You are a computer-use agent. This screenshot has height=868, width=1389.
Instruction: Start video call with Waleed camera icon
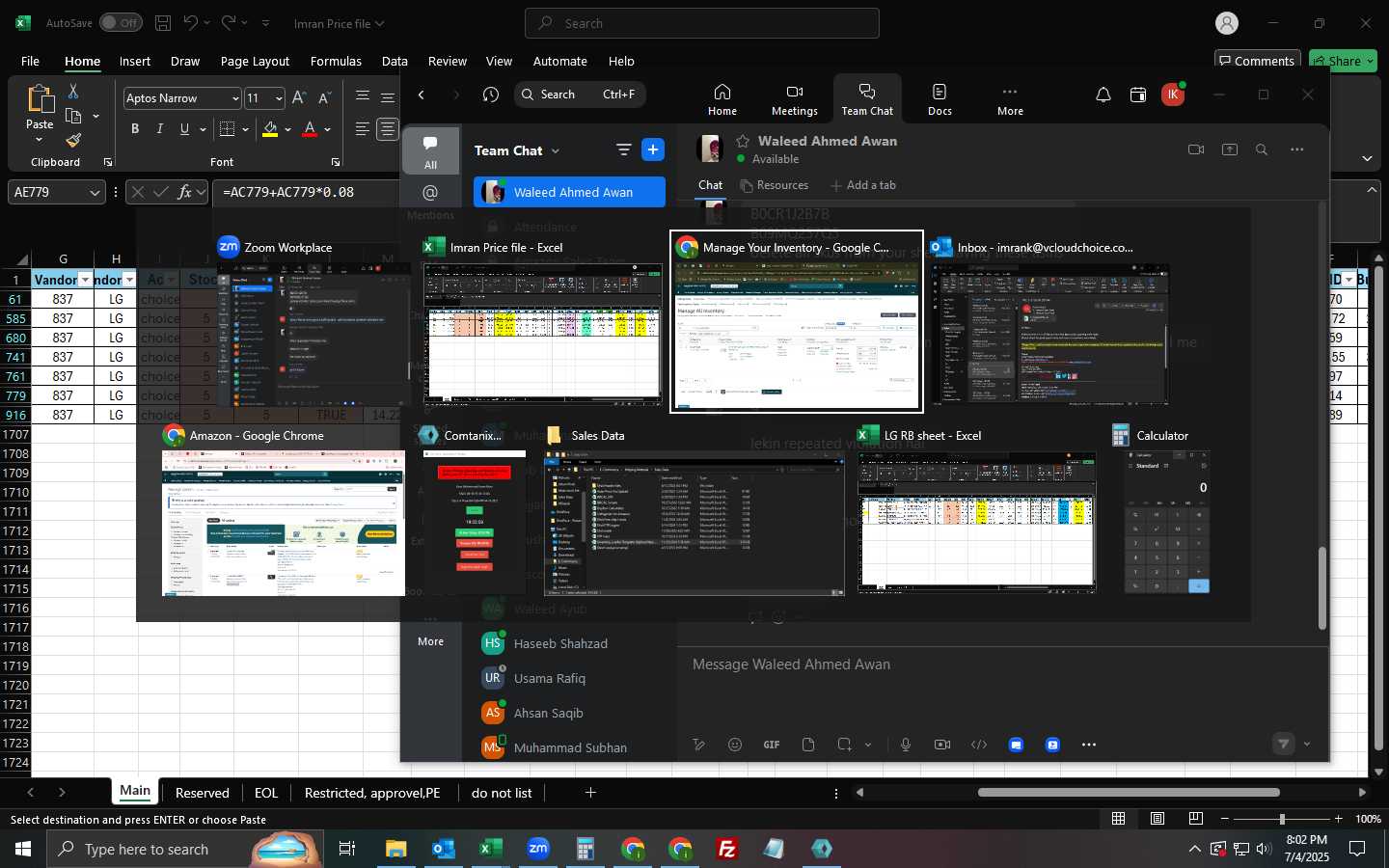[x=1196, y=149]
